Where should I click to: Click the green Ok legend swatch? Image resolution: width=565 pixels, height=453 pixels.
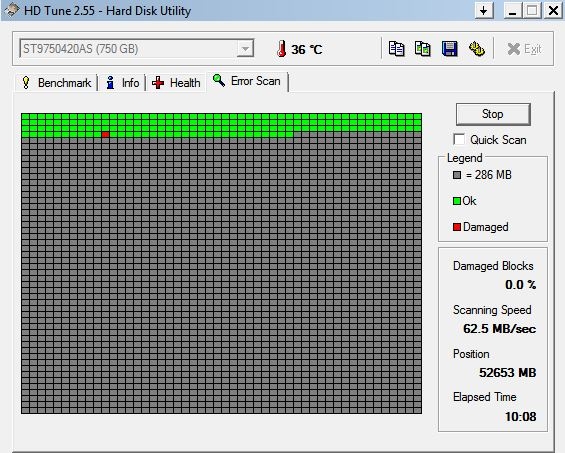pos(457,201)
